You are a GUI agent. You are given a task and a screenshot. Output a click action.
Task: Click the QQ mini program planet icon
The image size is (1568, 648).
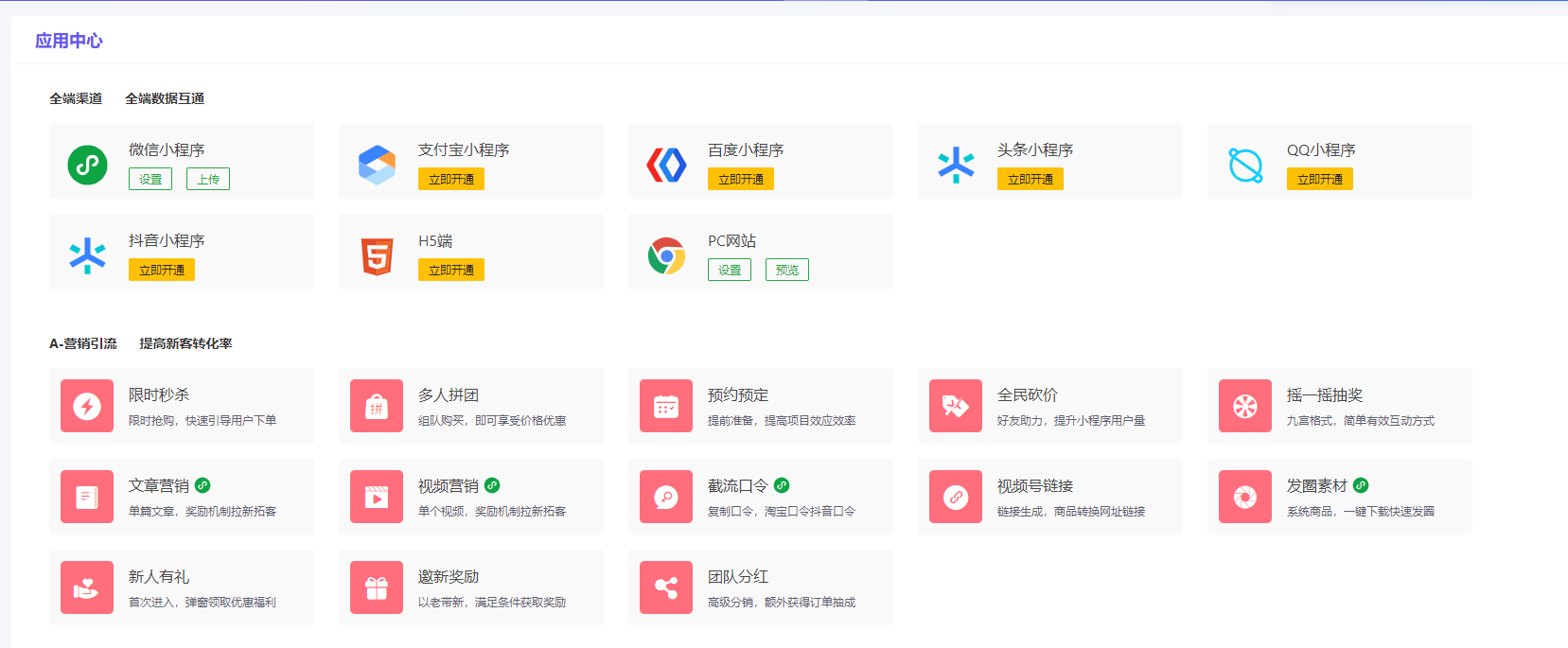click(1245, 165)
